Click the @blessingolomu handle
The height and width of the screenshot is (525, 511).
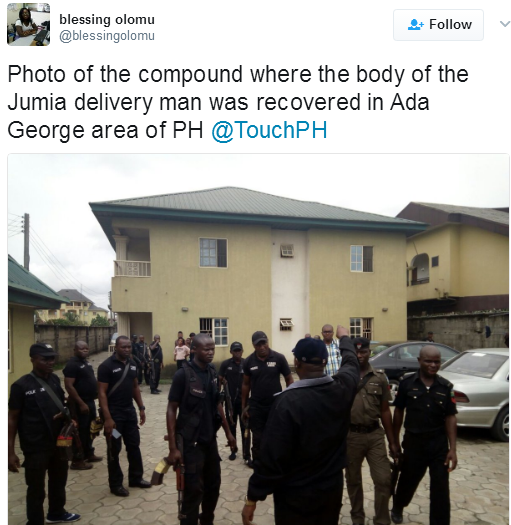coord(107,36)
